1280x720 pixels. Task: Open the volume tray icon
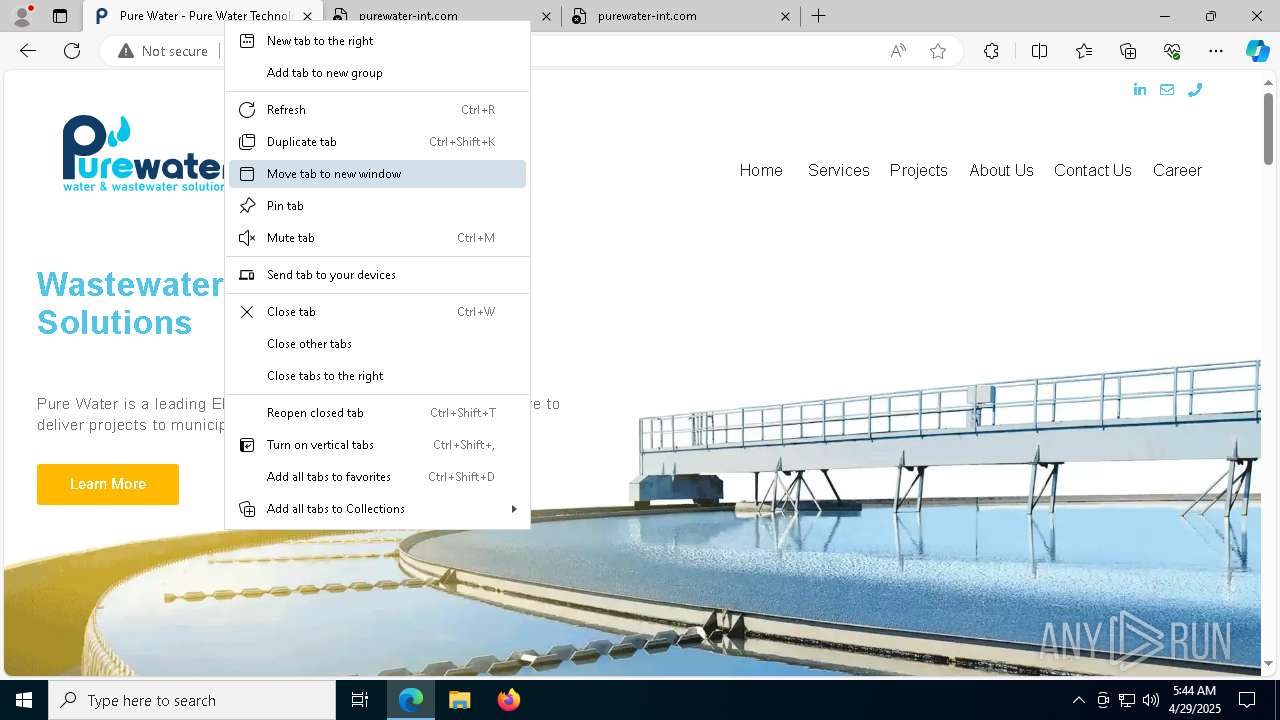click(1151, 700)
